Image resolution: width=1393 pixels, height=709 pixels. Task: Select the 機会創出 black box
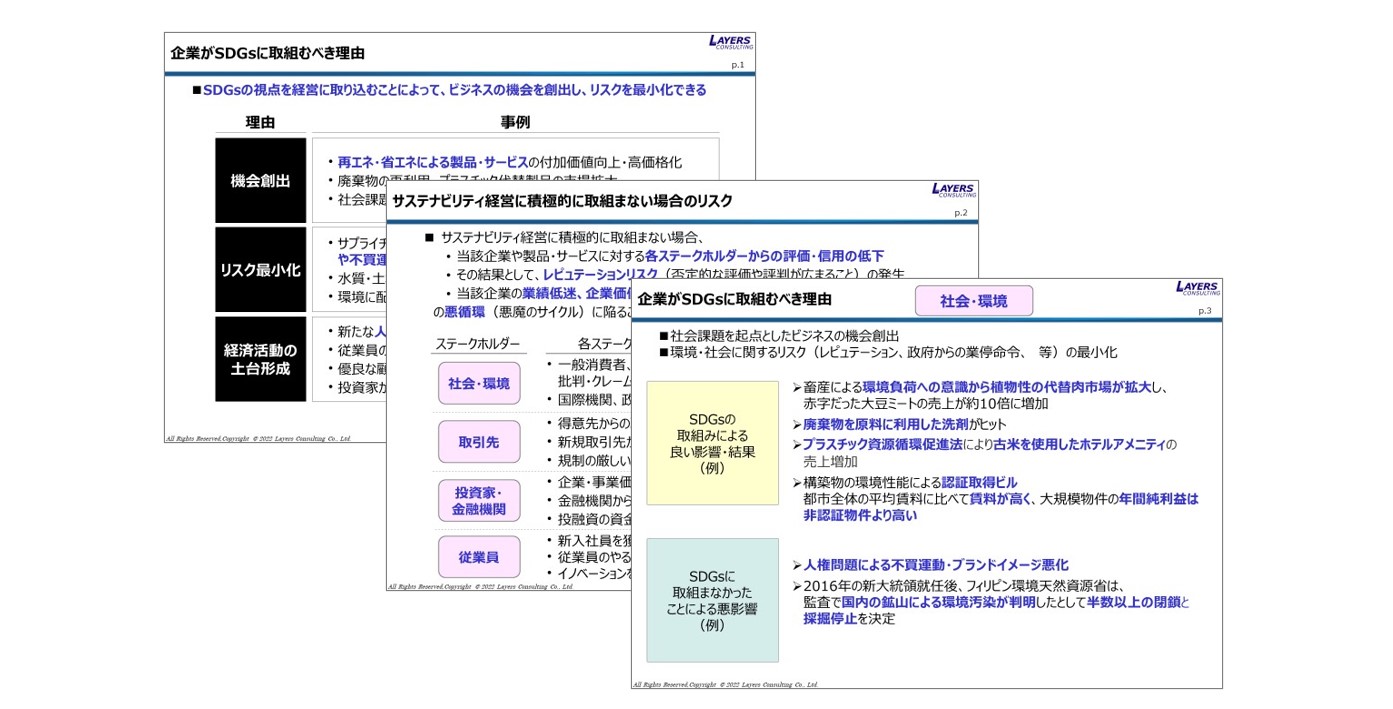260,181
